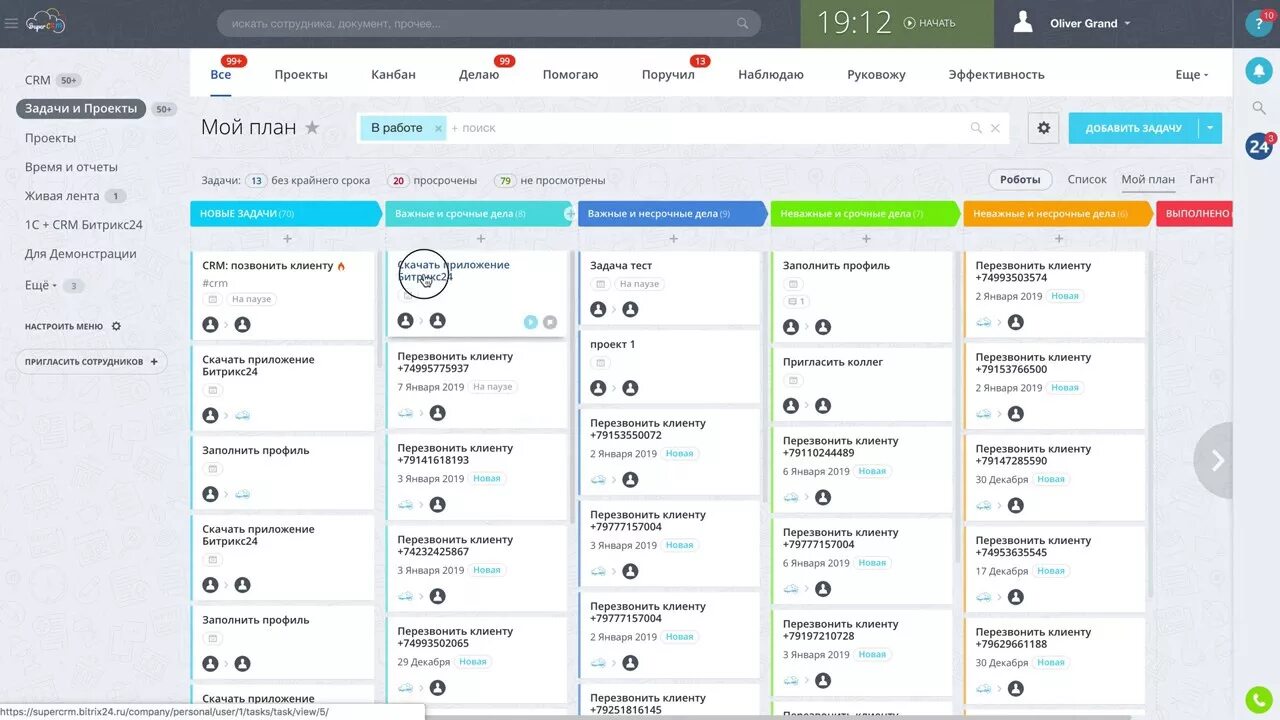This screenshot has width=1280, height=720.
Task: Add Мой план to favorites star
Action: tap(312, 128)
